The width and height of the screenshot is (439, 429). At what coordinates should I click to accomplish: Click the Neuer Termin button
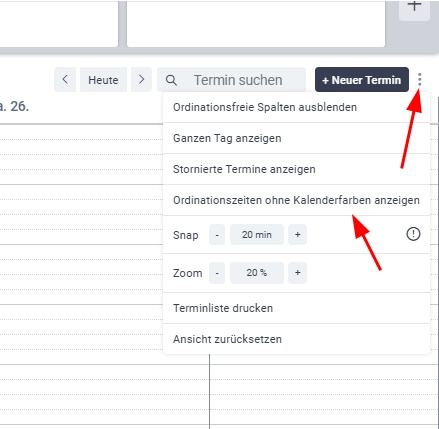click(x=362, y=80)
